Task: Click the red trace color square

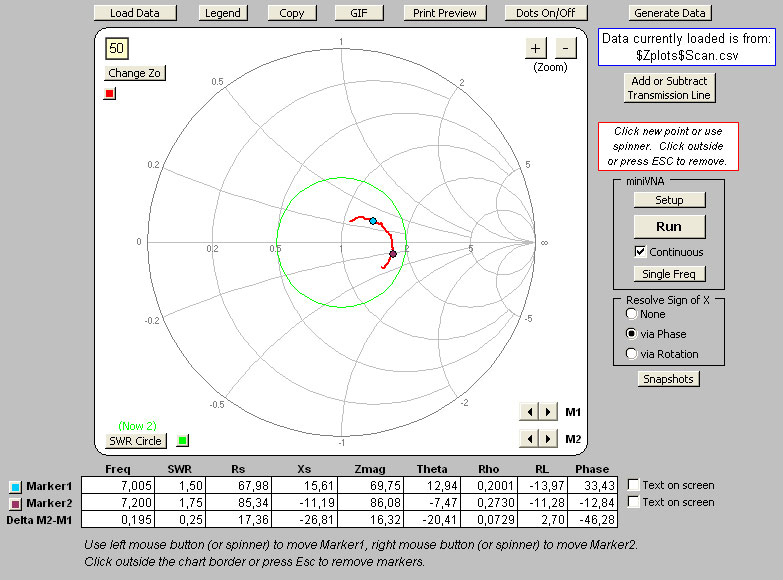Action: coord(110,94)
